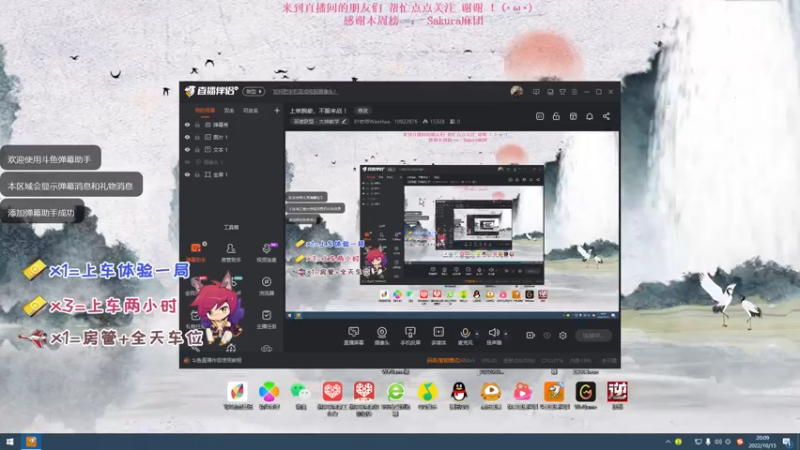Hide the 弹幕秀 source layer
Viewport: 800px width, 450px height.
[x=187, y=124]
